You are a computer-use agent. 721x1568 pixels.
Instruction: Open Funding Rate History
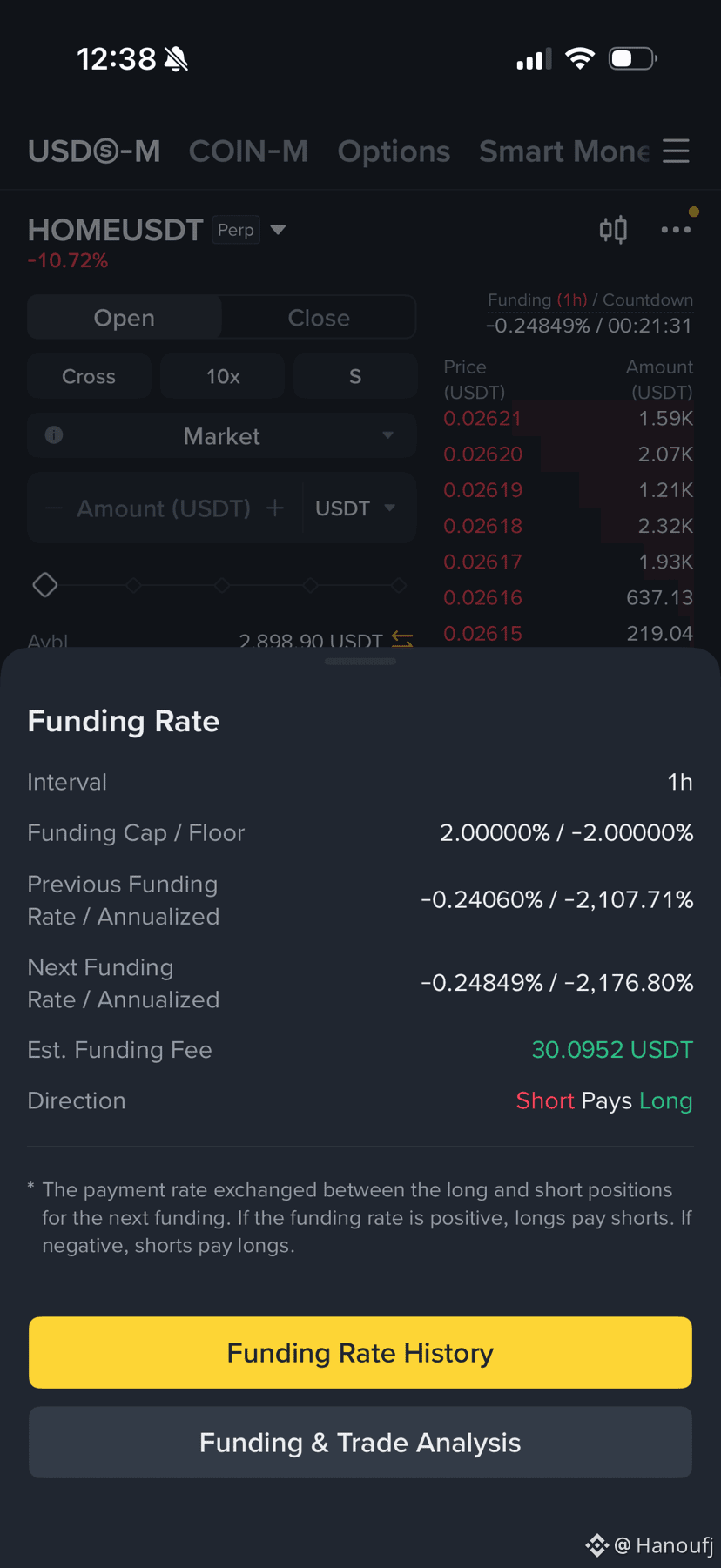[360, 1352]
